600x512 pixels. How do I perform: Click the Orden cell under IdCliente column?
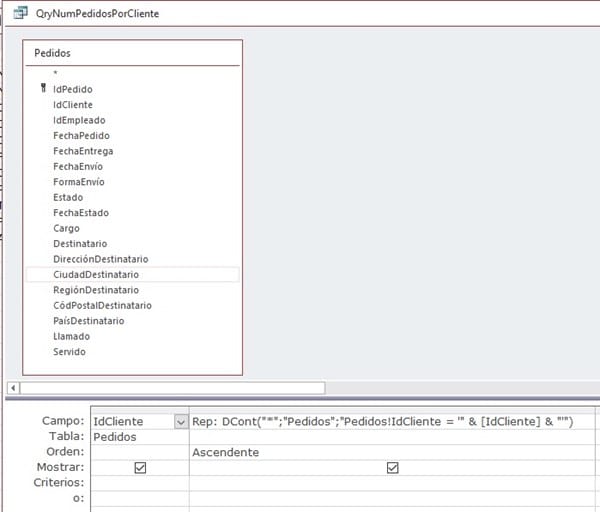coord(140,452)
